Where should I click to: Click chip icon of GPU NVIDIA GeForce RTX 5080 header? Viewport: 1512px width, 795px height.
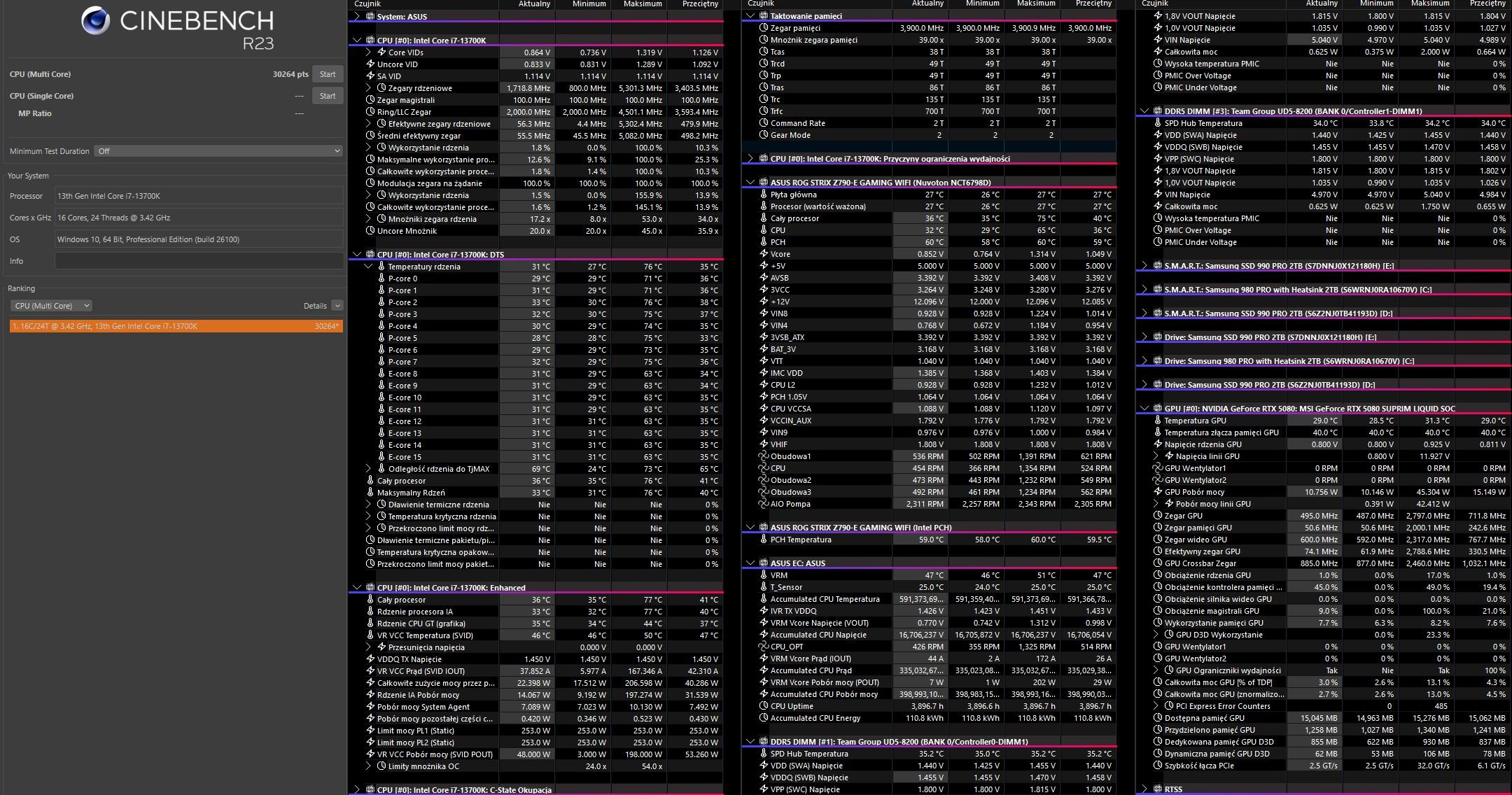point(1157,409)
